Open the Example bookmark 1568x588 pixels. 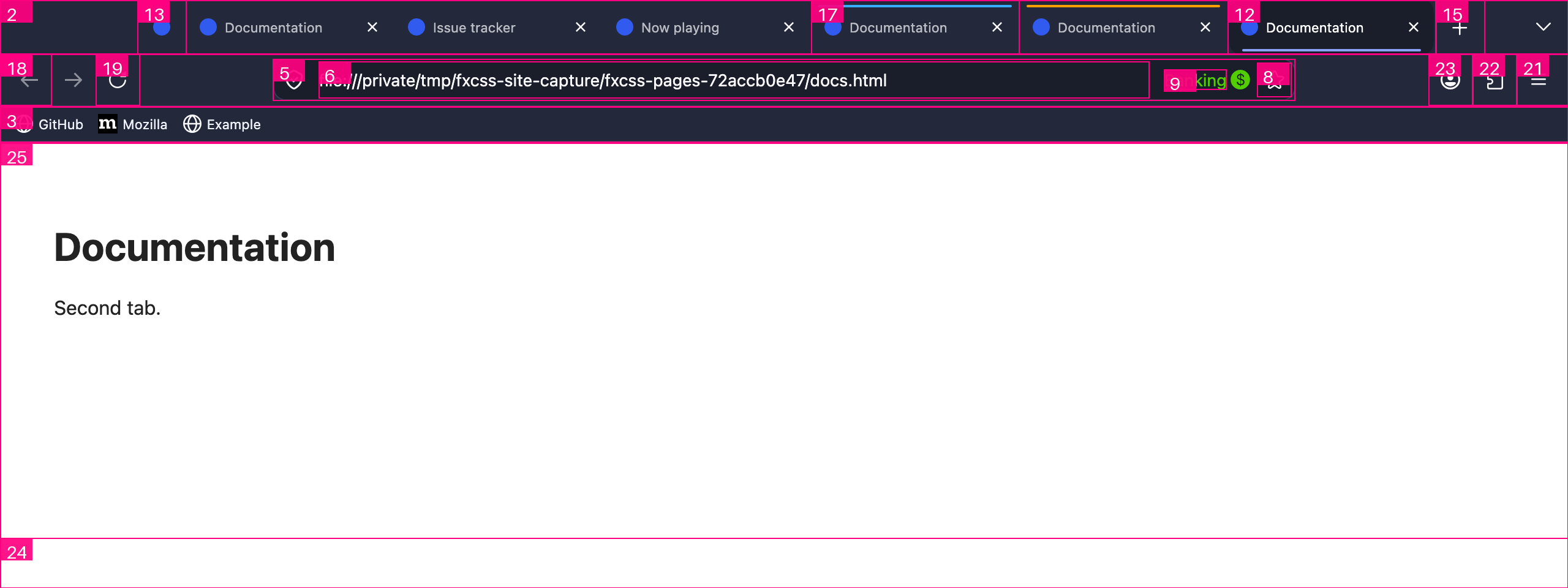pos(222,124)
